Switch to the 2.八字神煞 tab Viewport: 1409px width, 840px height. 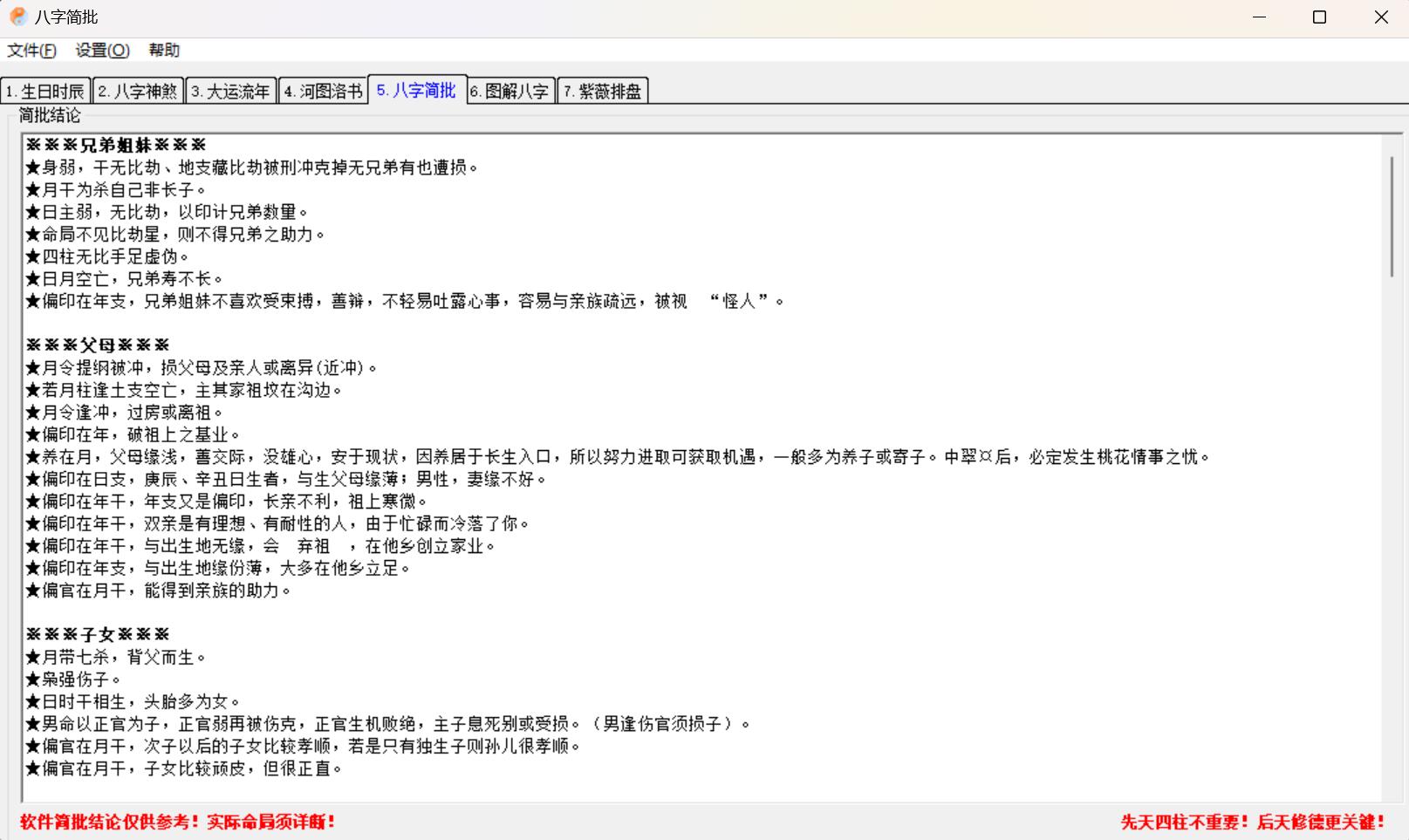138,91
